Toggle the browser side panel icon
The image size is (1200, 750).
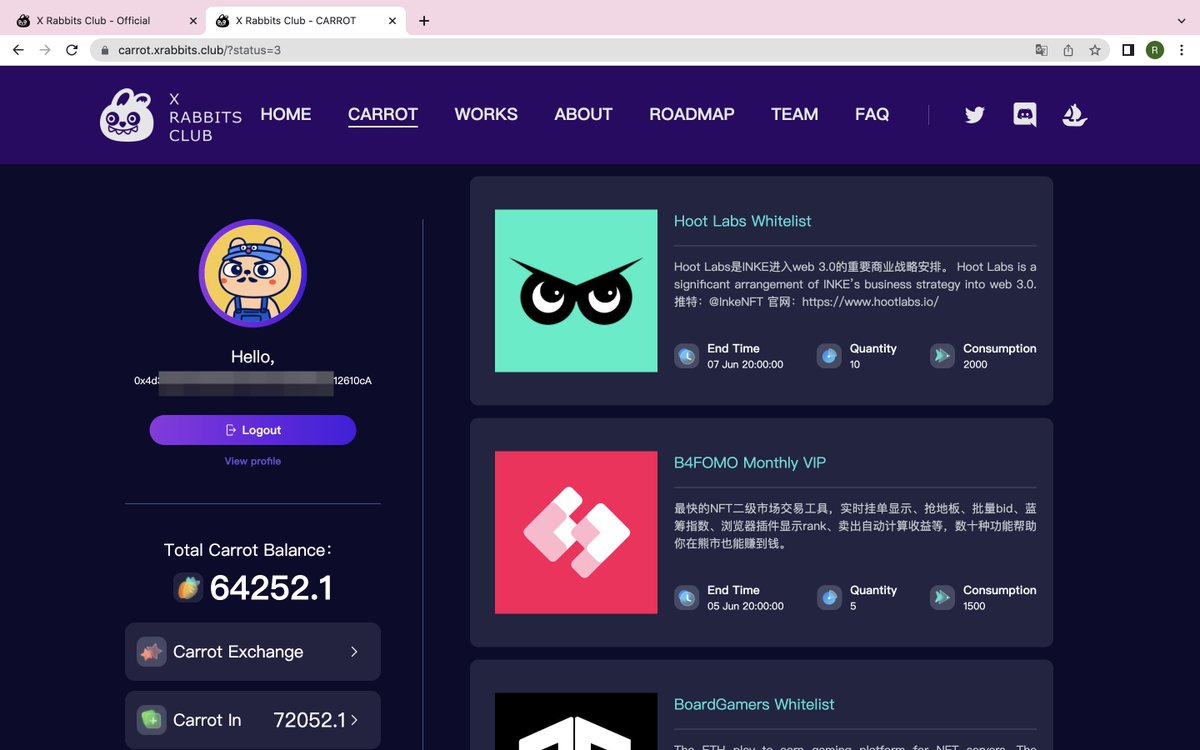(1128, 50)
